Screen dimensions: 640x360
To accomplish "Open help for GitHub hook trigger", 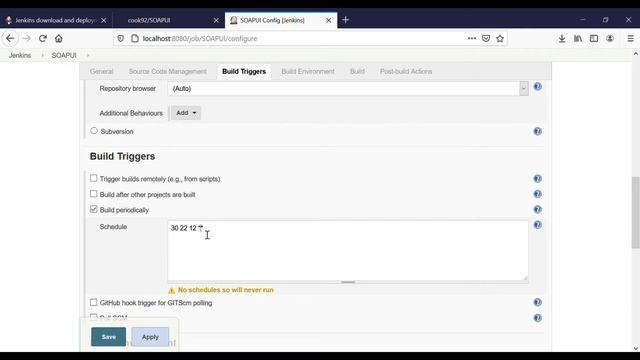I will coord(538,302).
